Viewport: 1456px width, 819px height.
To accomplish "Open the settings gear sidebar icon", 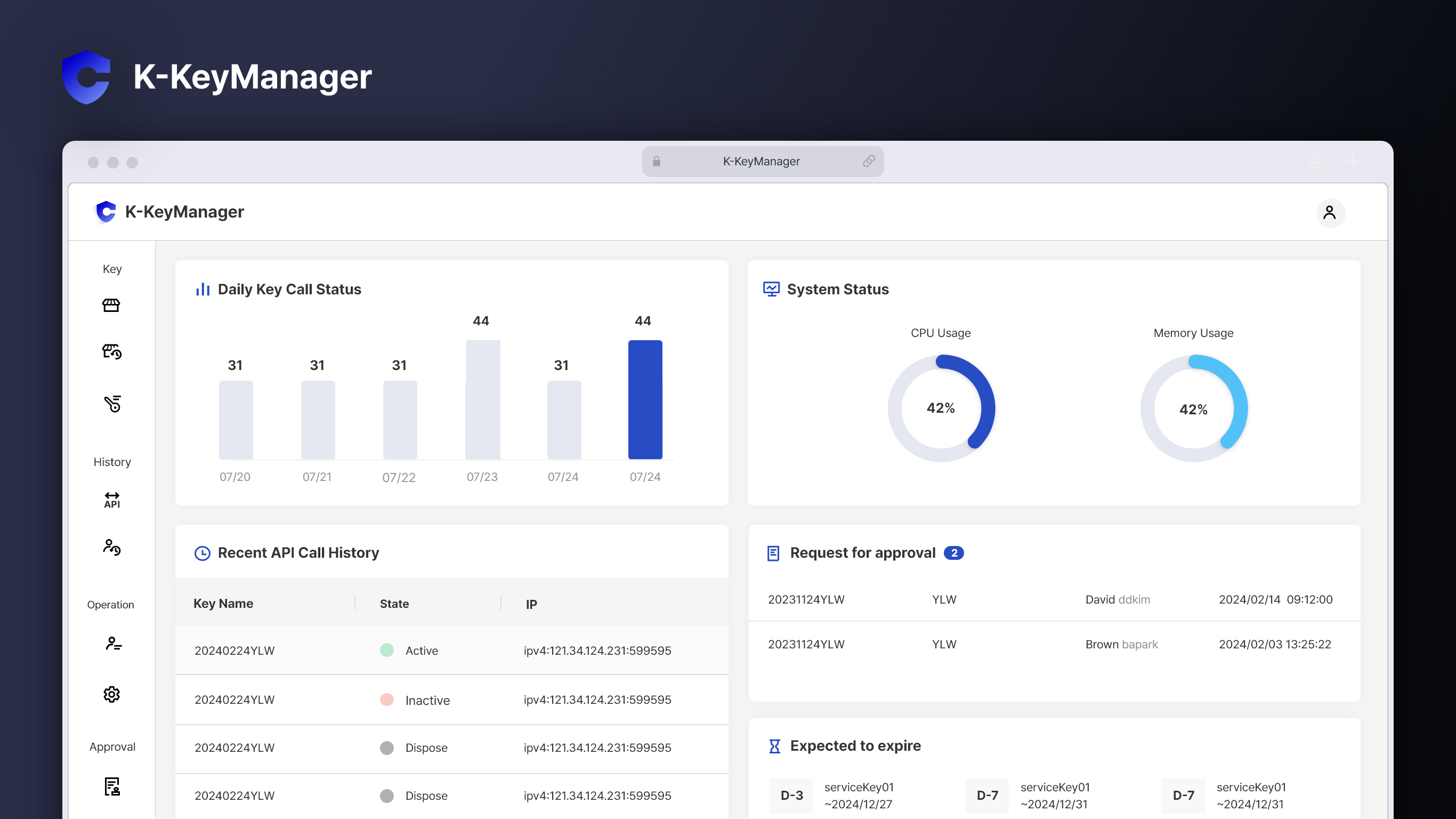I will (x=112, y=694).
